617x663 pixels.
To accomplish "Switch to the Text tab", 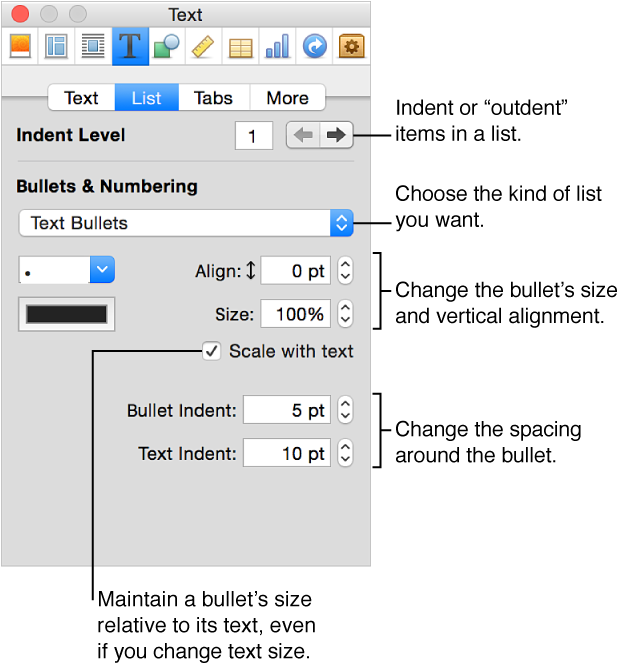I will click(x=81, y=98).
